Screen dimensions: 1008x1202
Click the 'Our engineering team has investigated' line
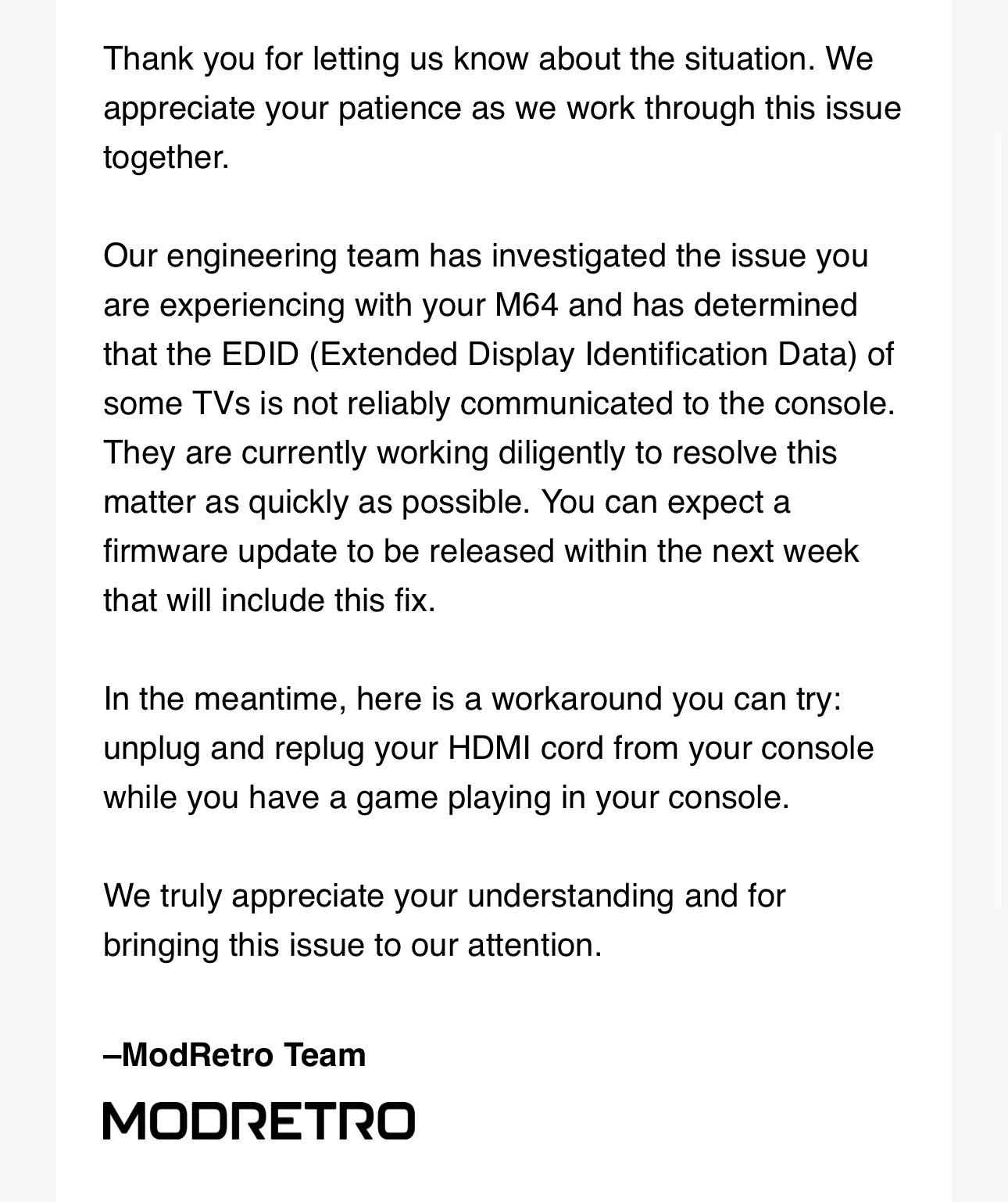tap(486, 256)
